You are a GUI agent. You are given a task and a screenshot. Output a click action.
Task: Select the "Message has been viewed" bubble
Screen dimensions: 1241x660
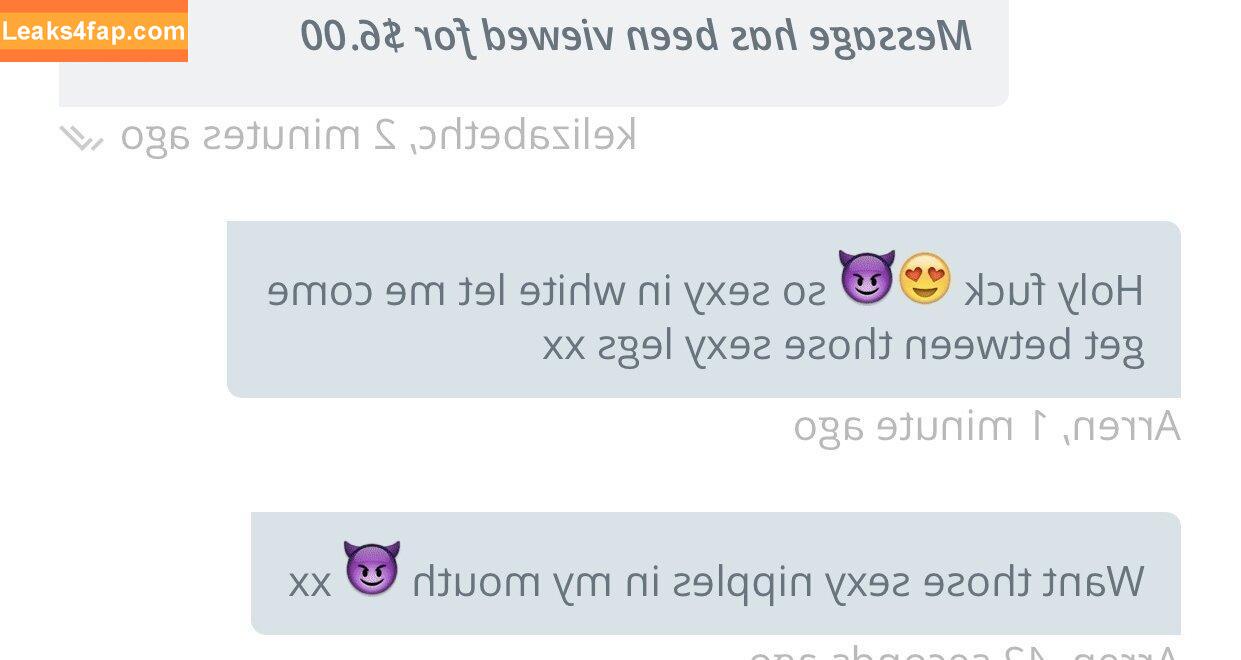(534, 53)
